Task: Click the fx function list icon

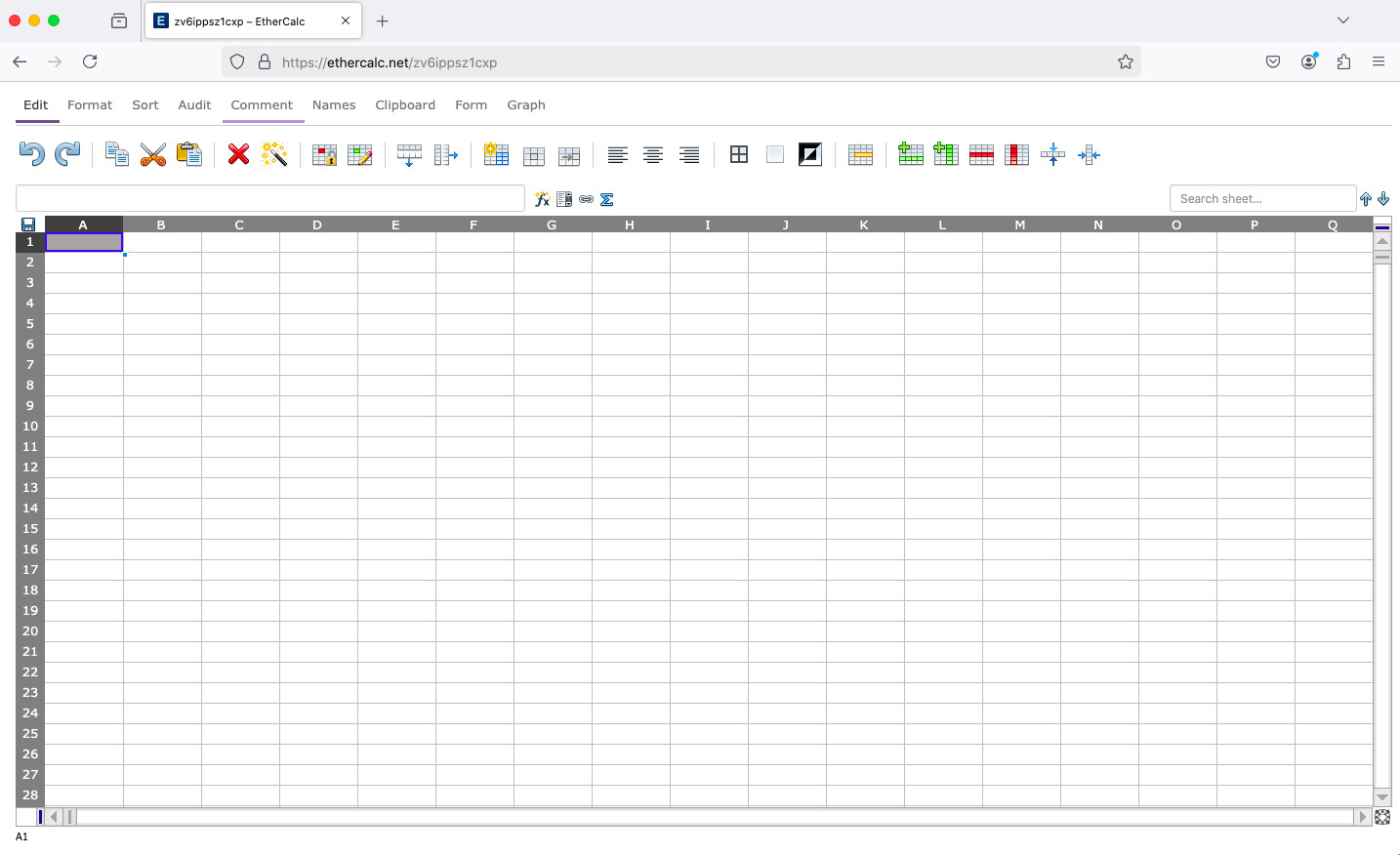Action: coord(543,199)
